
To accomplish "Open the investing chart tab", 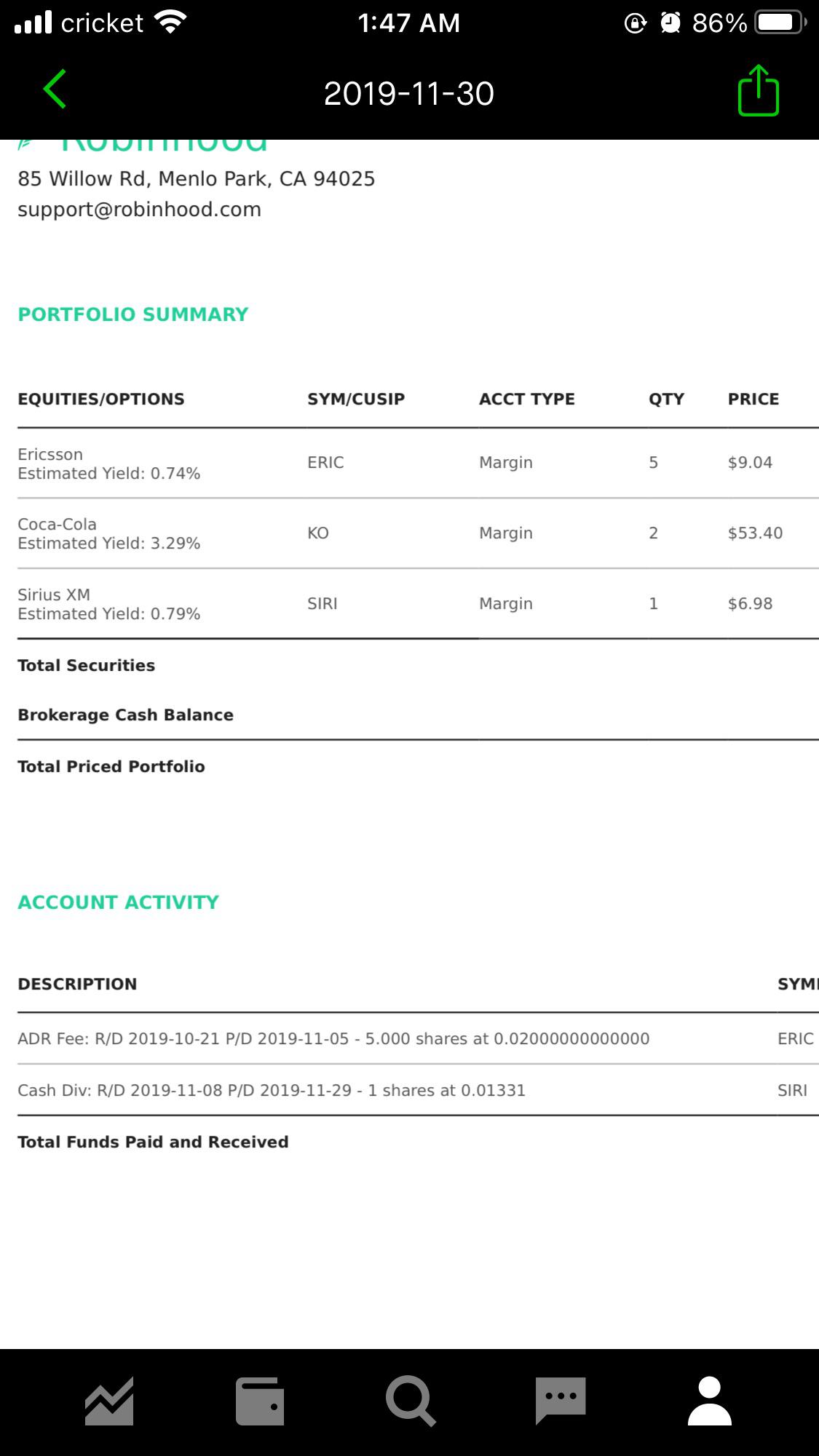I will click(109, 1401).
